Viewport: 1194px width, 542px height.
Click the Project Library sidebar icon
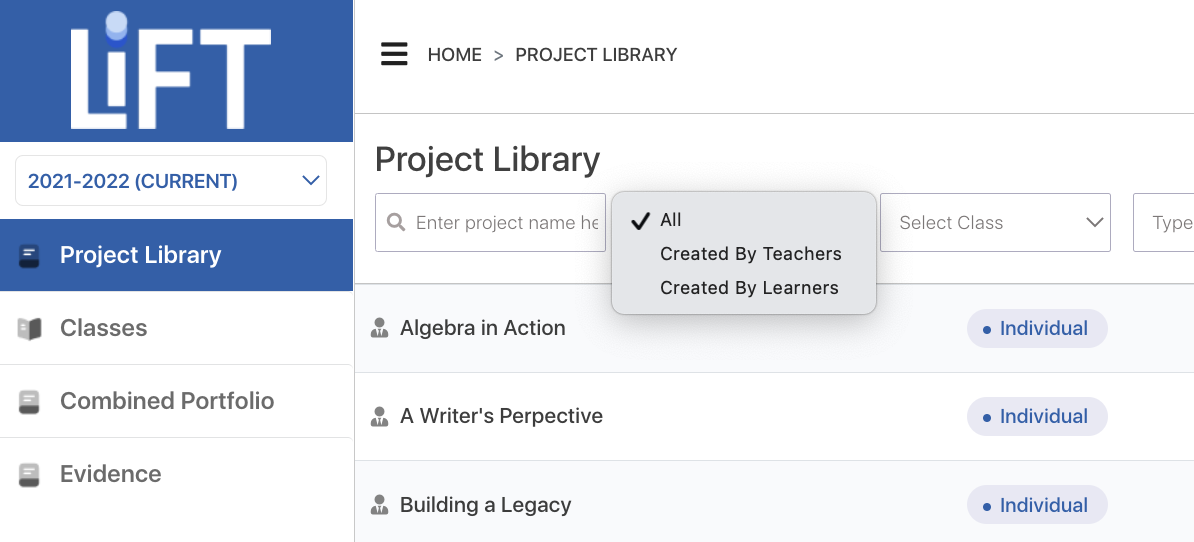coord(29,256)
